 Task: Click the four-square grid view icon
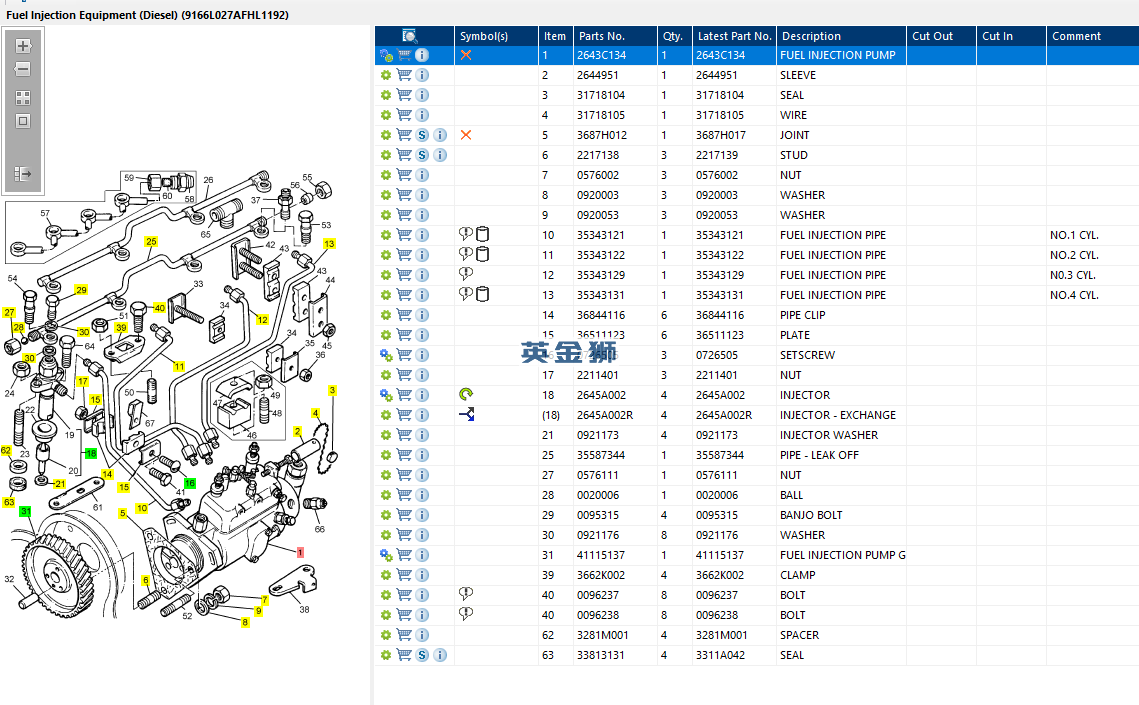point(23,98)
